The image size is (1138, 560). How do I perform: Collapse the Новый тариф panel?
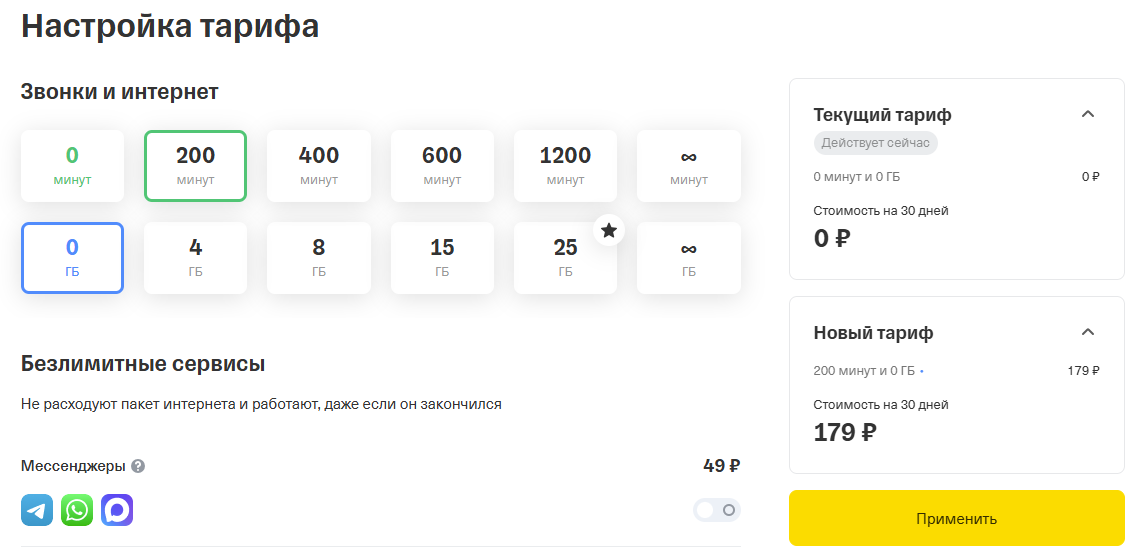click(1088, 332)
